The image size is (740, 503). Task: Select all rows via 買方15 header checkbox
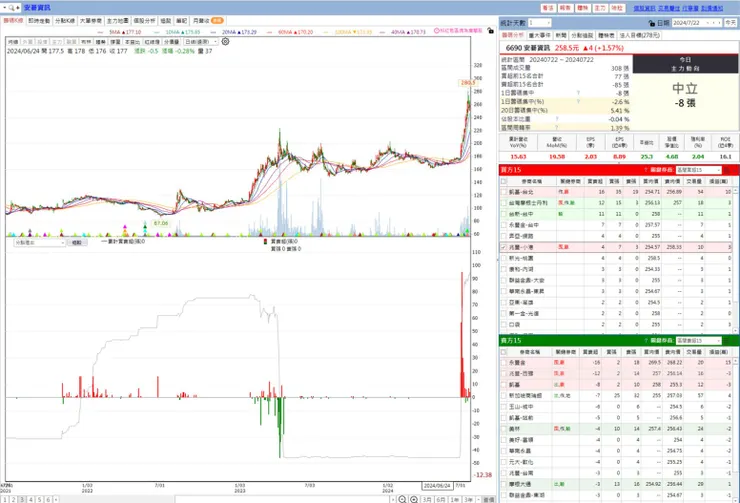point(504,181)
